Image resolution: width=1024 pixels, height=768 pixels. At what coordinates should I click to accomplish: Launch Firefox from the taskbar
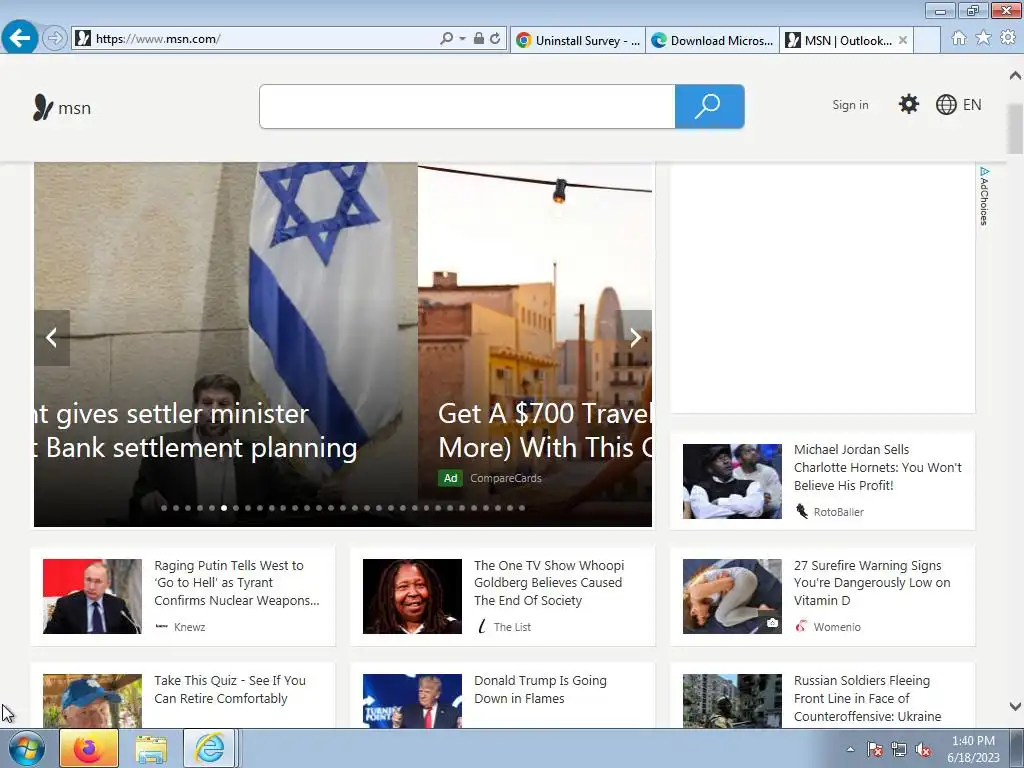[x=89, y=748]
